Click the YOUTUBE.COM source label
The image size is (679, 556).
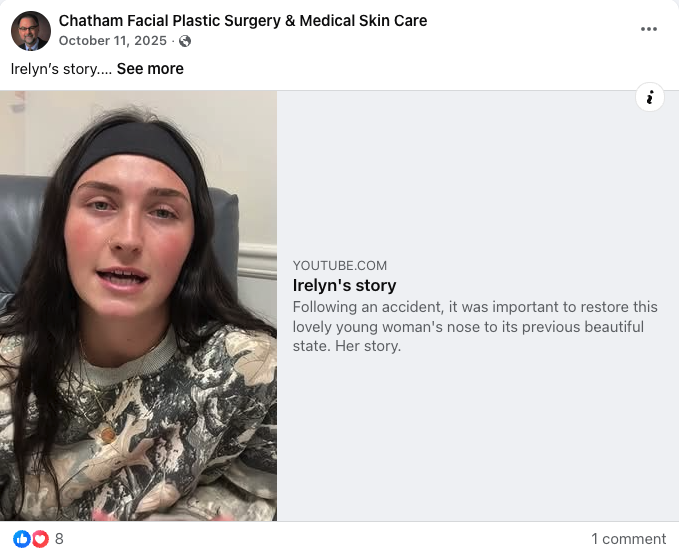340,265
